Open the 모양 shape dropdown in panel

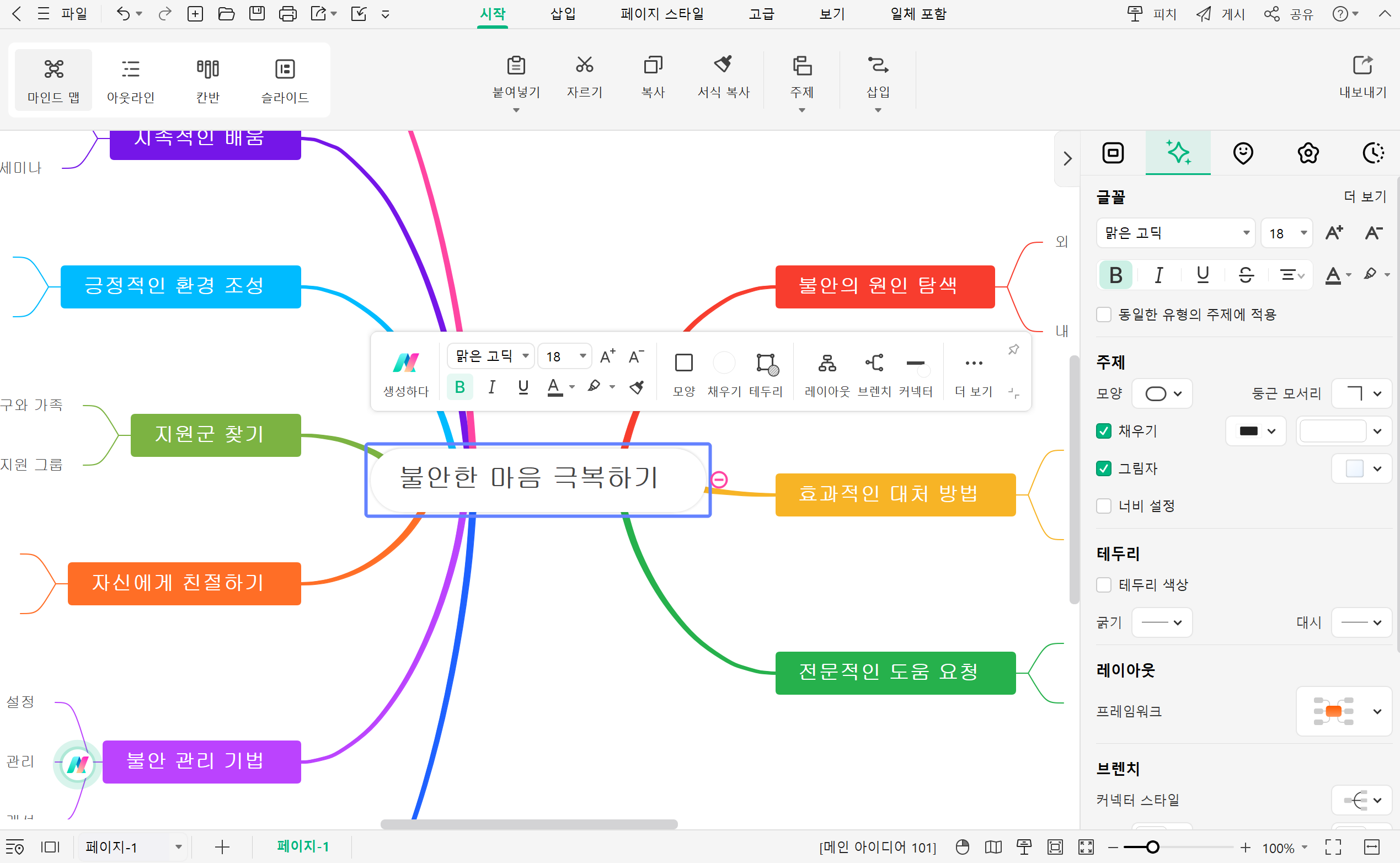(x=1162, y=394)
